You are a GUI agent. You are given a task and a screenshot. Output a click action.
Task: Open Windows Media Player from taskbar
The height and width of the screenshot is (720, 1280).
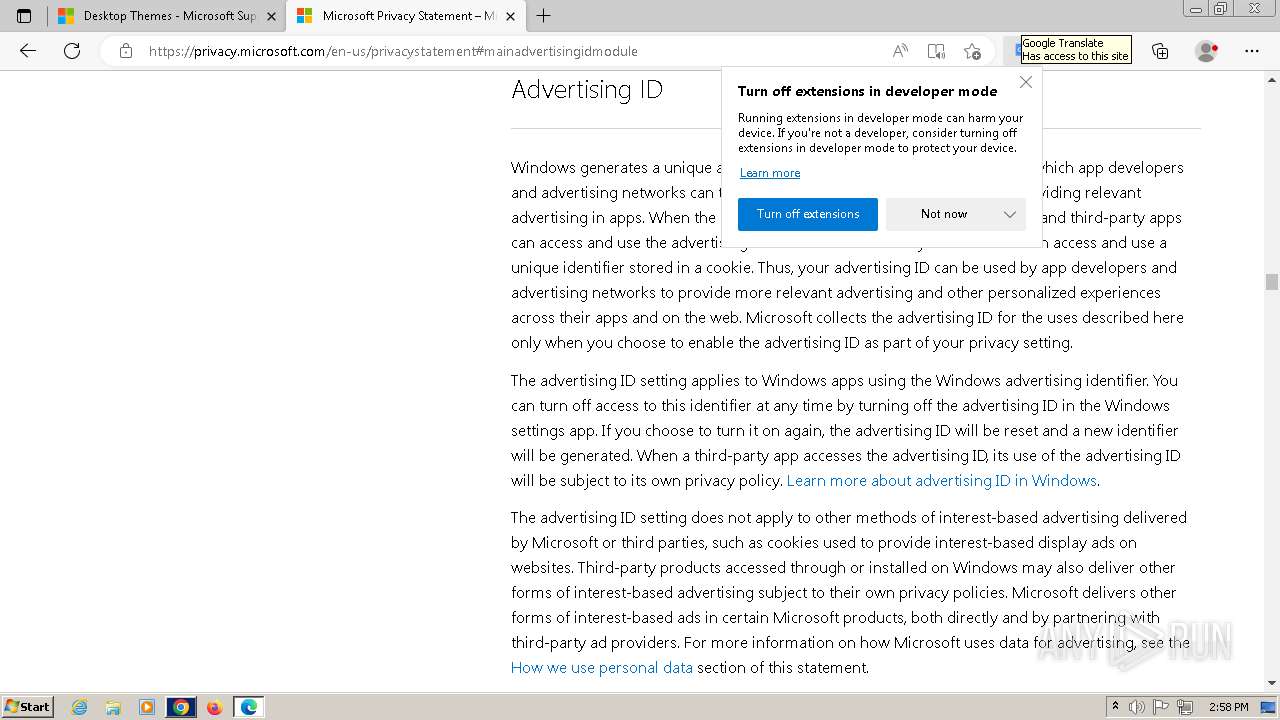[147, 707]
